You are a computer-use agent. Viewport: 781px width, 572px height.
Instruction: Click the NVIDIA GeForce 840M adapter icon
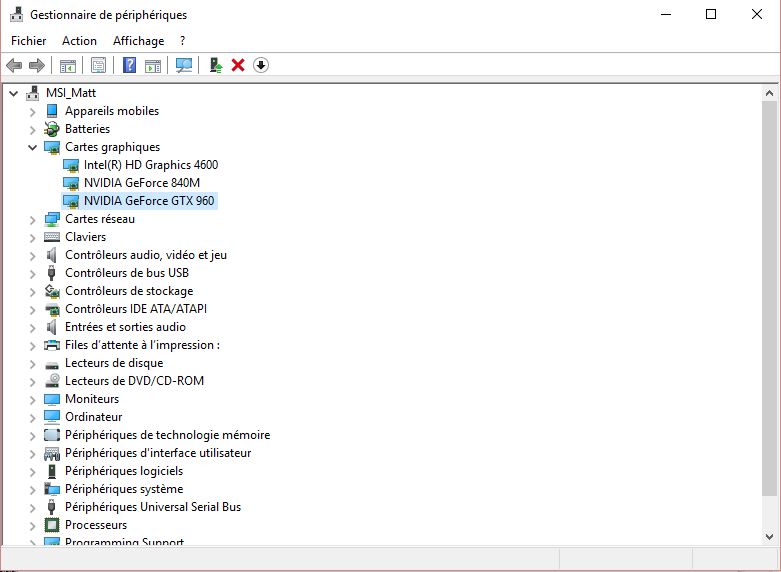(x=71, y=183)
